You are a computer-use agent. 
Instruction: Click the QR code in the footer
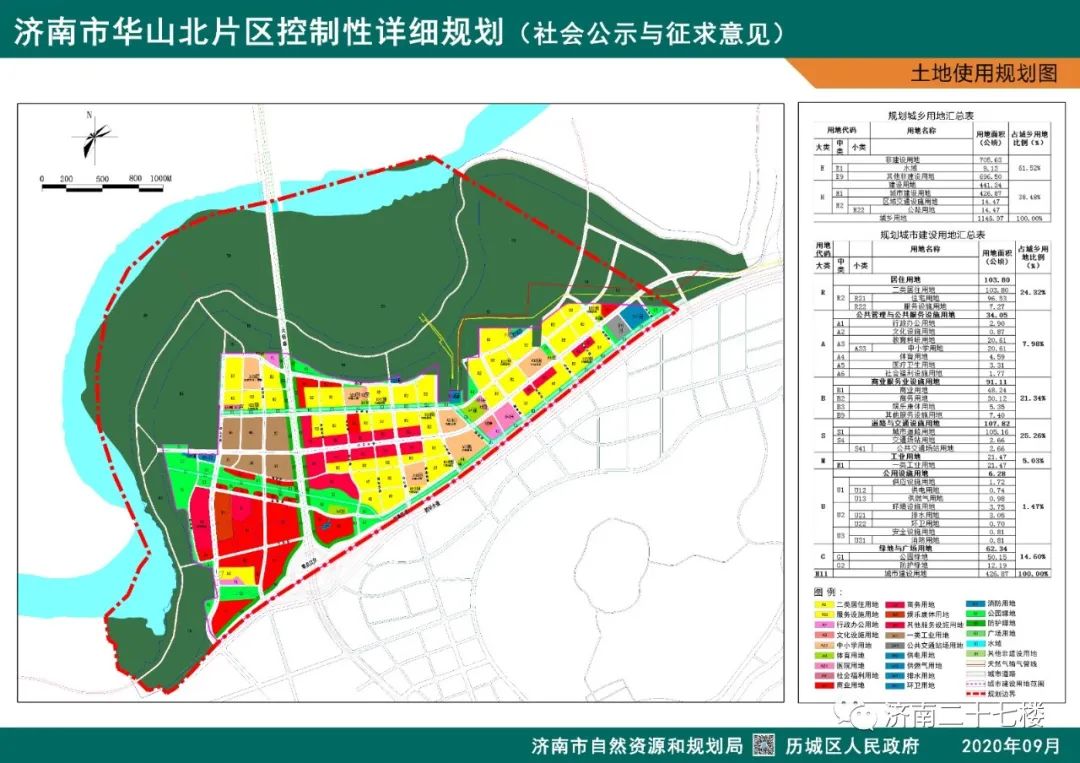pyautogui.click(x=763, y=746)
